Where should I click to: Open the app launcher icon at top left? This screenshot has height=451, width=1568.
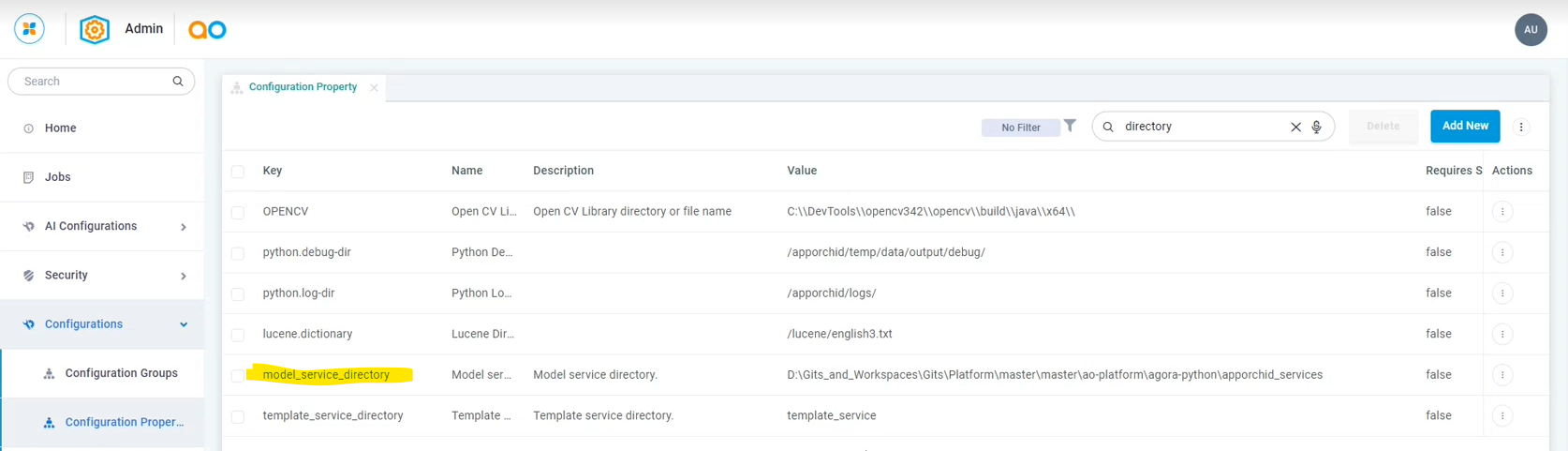click(30, 29)
